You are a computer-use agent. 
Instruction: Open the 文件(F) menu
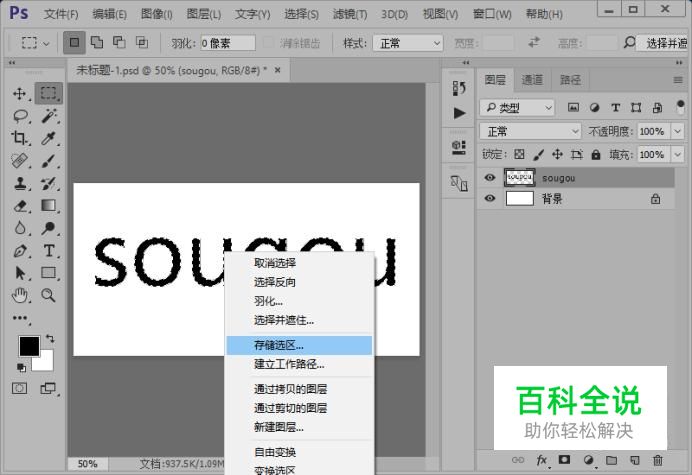tap(61, 14)
